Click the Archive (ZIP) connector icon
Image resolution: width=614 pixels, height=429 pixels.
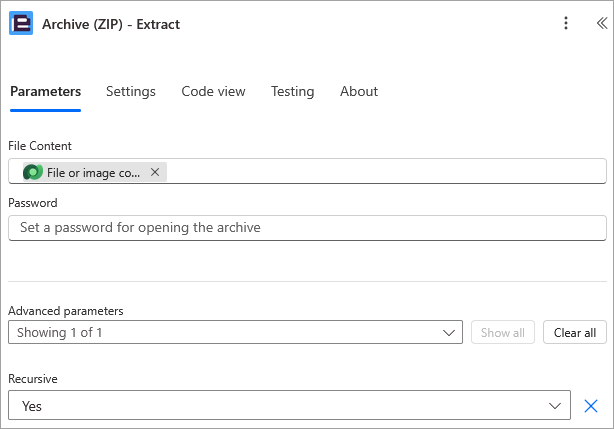pos(21,23)
